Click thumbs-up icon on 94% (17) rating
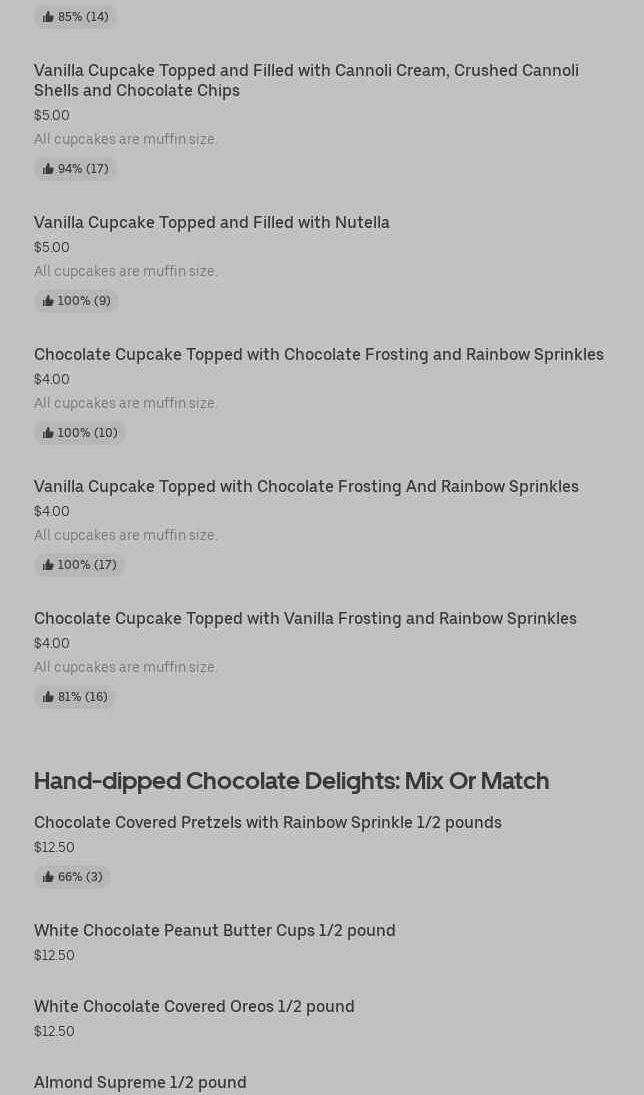Image resolution: width=644 pixels, height=1095 pixels. click(48, 169)
